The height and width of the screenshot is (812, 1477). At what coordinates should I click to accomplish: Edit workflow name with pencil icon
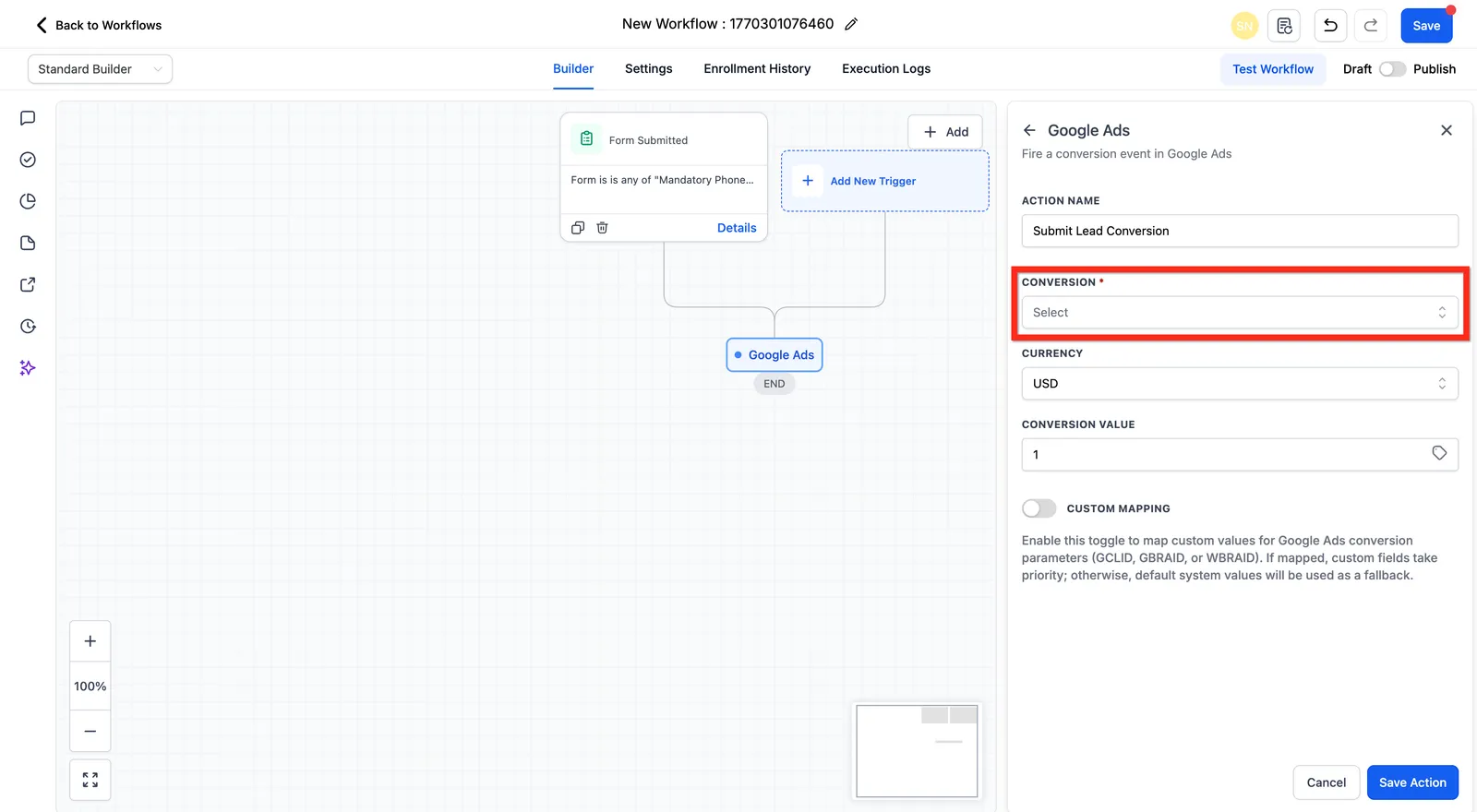[x=851, y=24]
